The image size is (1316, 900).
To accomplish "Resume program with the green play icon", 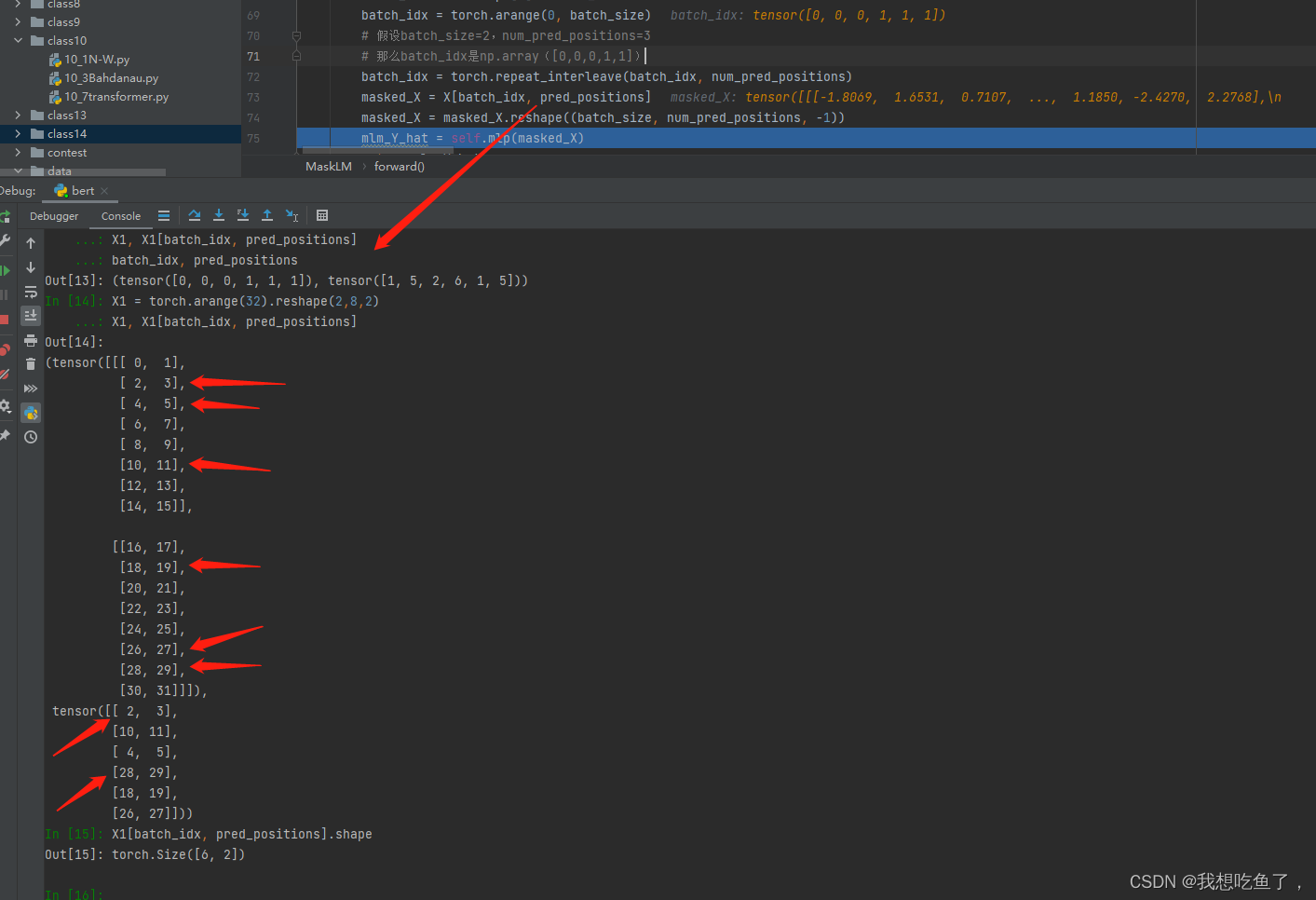I will (x=5, y=270).
